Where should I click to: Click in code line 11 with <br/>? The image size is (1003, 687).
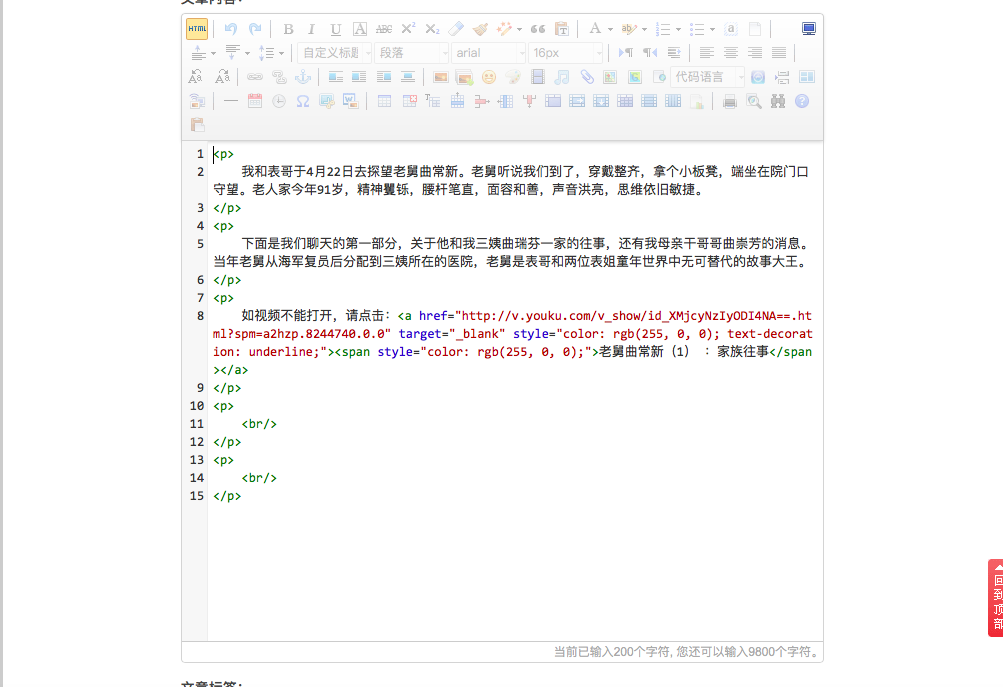pos(259,424)
